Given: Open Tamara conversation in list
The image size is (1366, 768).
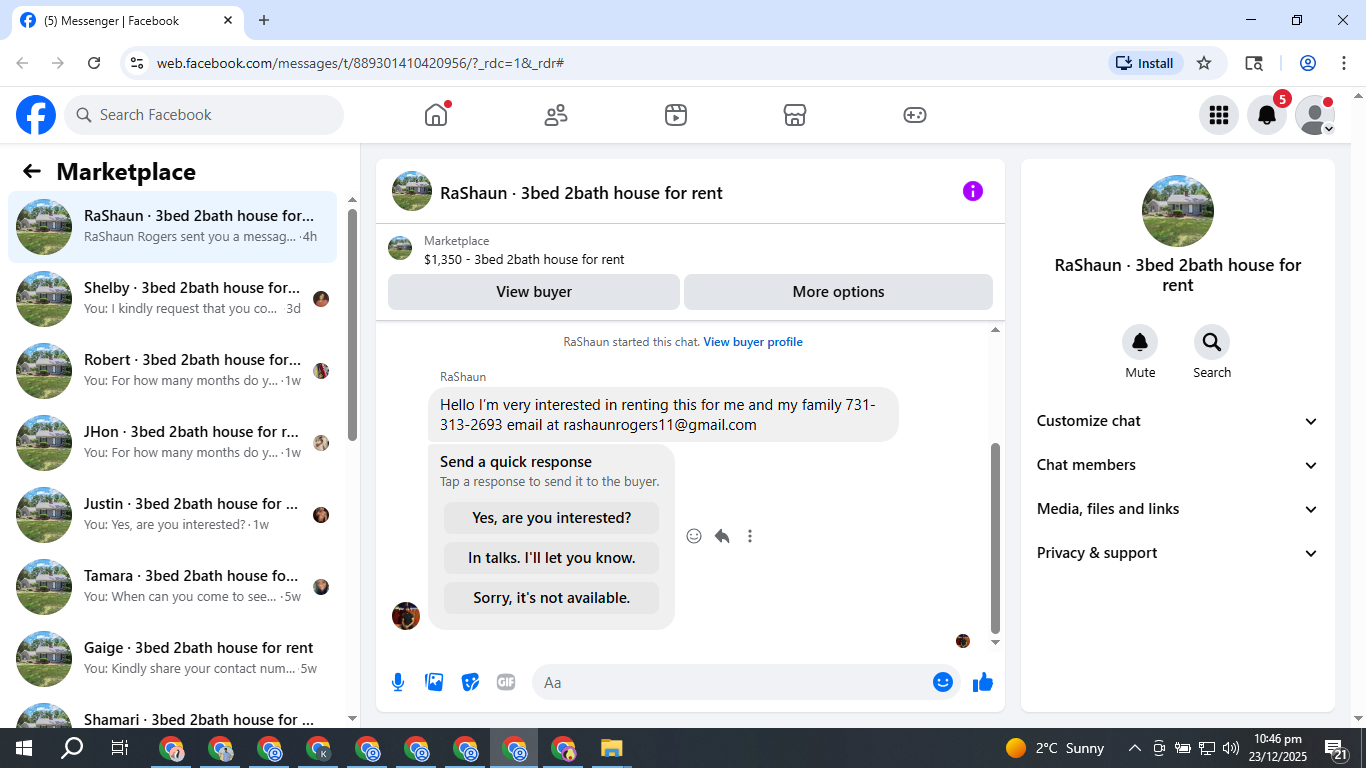Looking at the screenshot, I should pyautogui.click(x=172, y=587).
